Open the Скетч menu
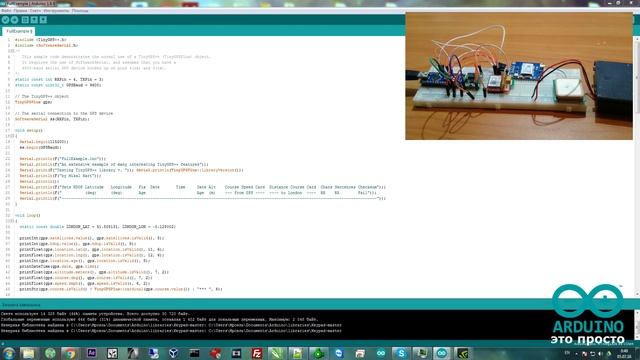 coord(36,11)
